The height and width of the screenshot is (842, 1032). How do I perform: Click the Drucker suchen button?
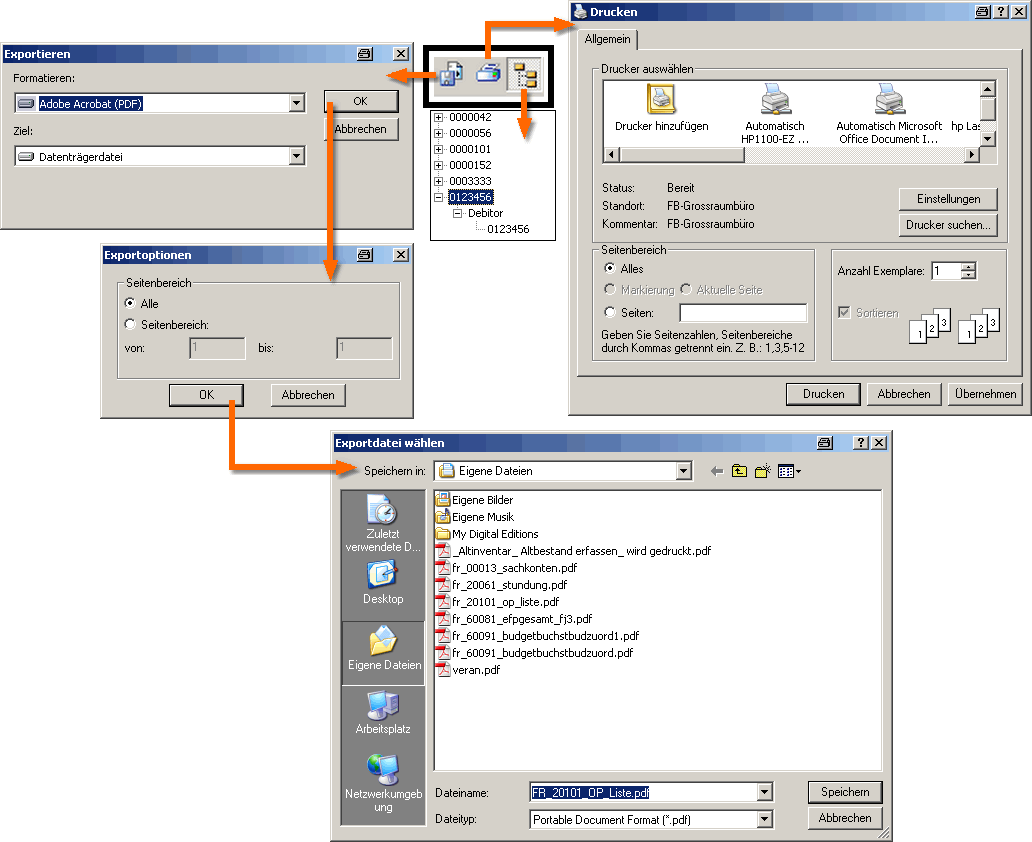pos(947,225)
